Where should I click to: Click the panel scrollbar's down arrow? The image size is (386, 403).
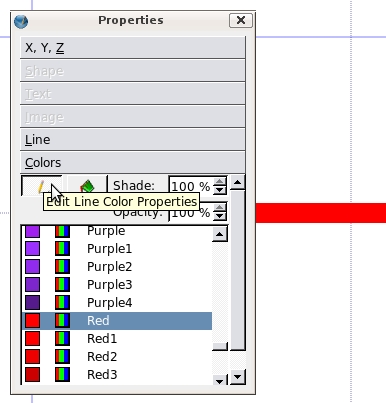(x=238, y=377)
